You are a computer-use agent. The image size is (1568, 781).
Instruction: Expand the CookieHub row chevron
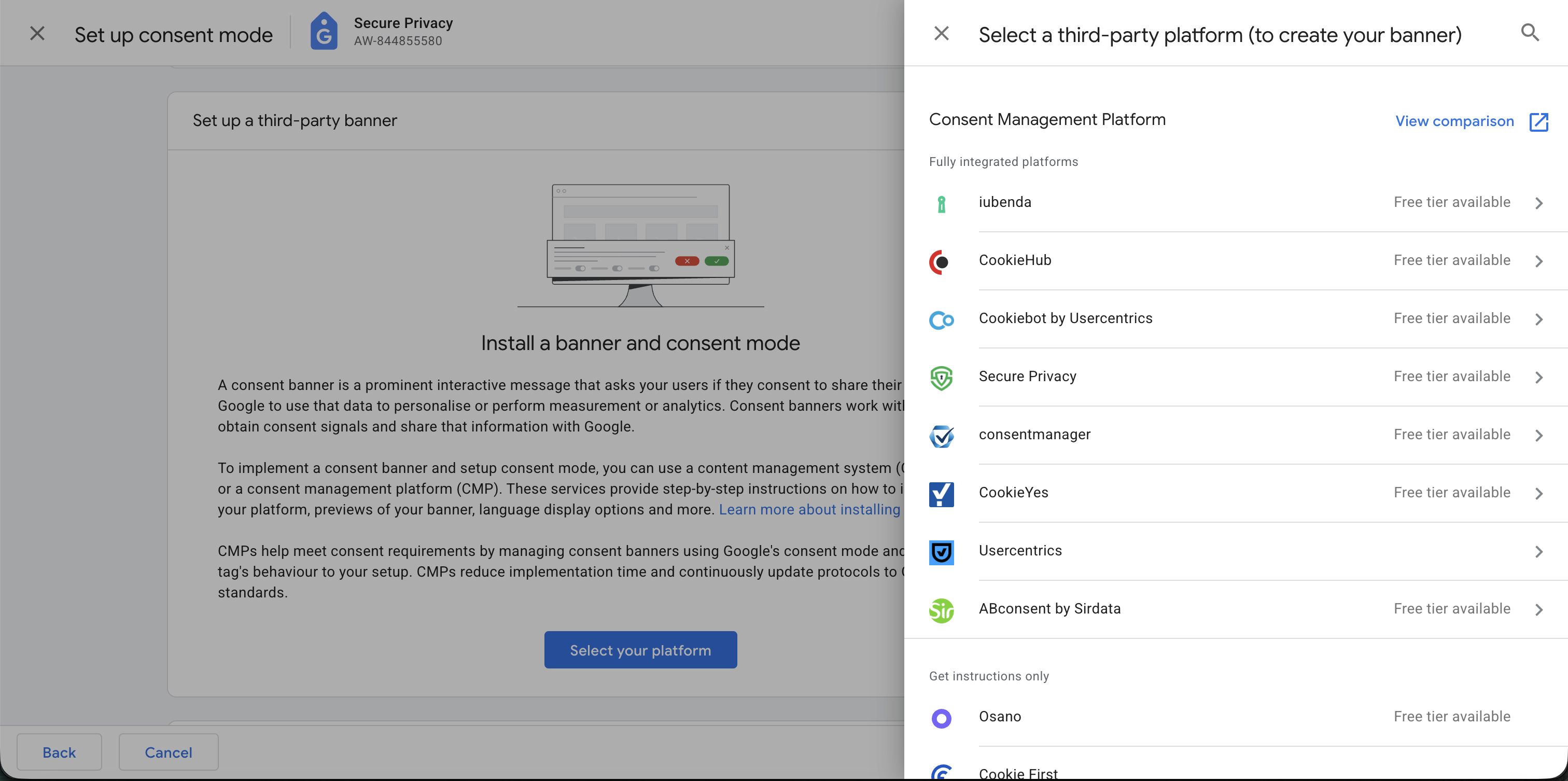[1539, 262]
